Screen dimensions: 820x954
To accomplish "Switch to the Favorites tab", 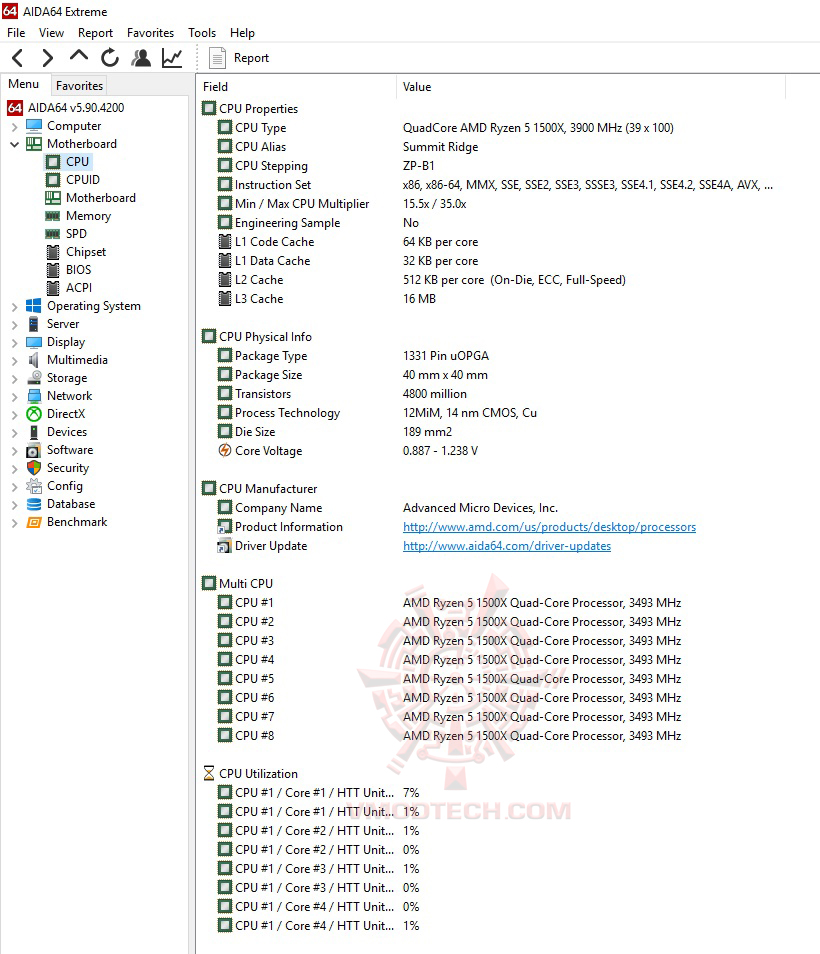I will (x=79, y=86).
